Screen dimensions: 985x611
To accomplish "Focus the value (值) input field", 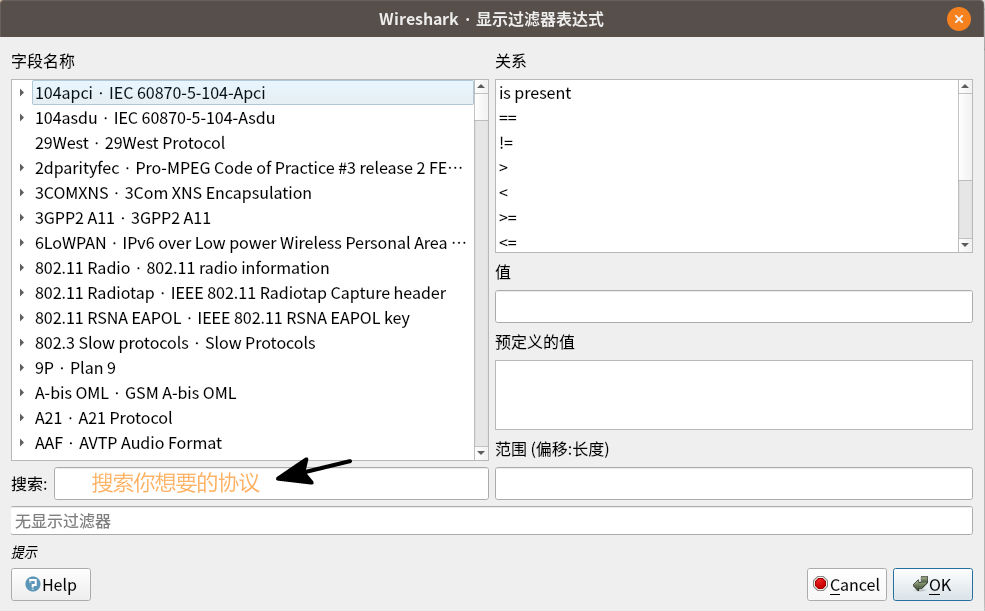I will pos(734,306).
